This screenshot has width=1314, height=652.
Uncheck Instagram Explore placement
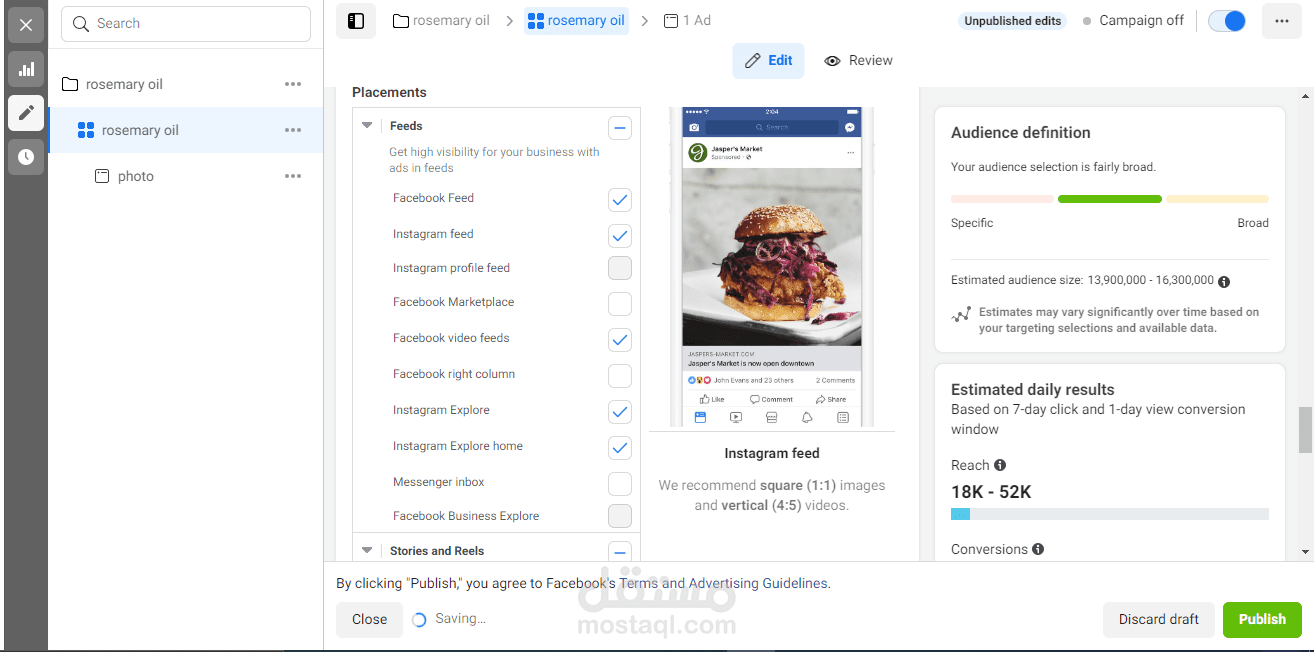(620, 412)
